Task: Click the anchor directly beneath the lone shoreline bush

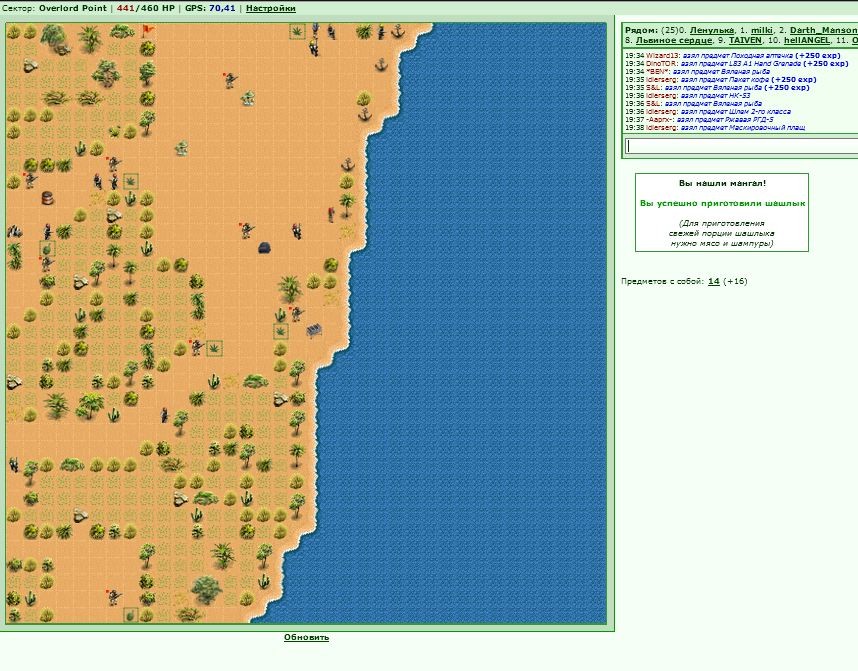Action: click(364, 114)
